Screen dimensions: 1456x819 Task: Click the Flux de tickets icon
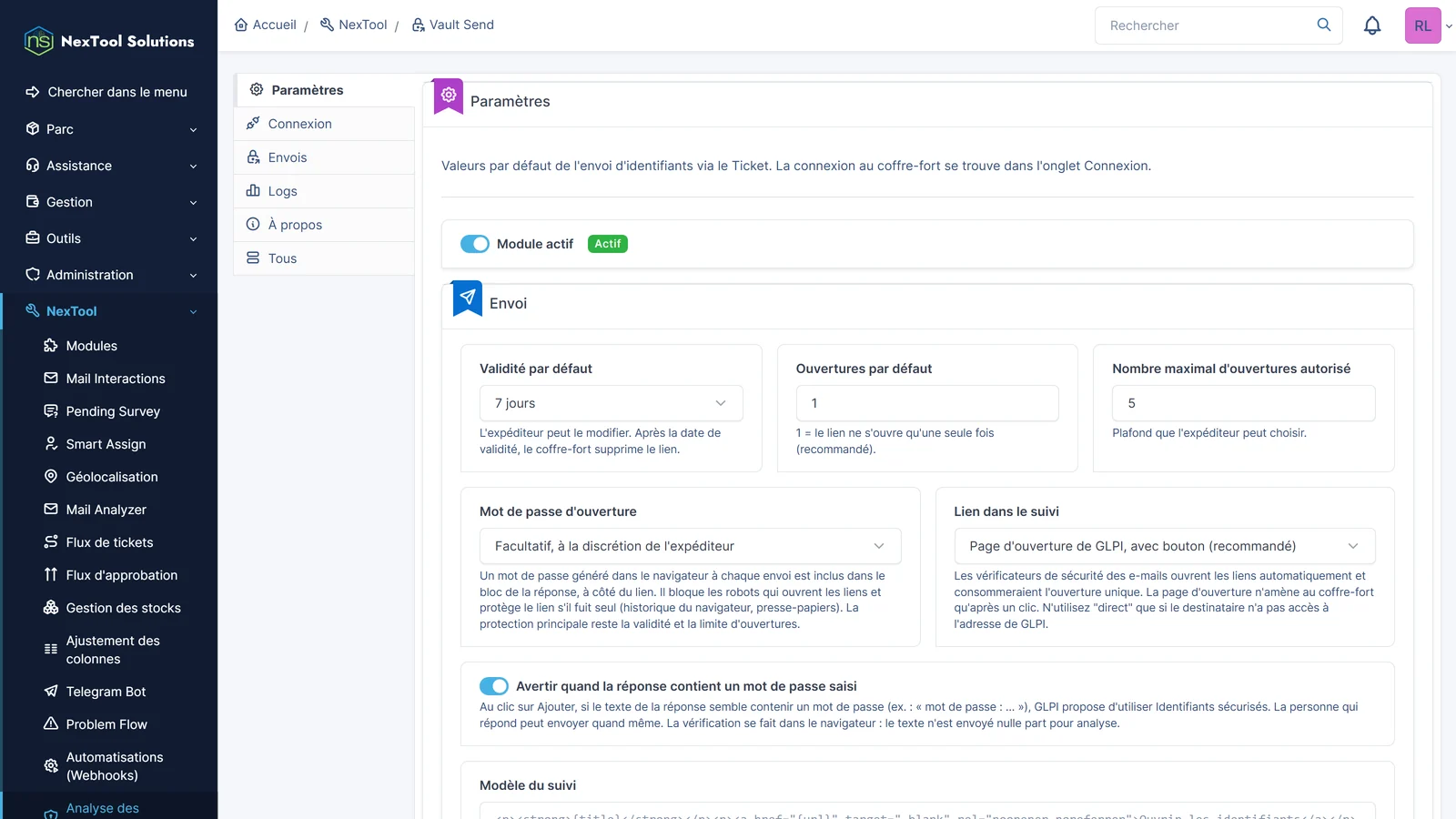coord(51,542)
